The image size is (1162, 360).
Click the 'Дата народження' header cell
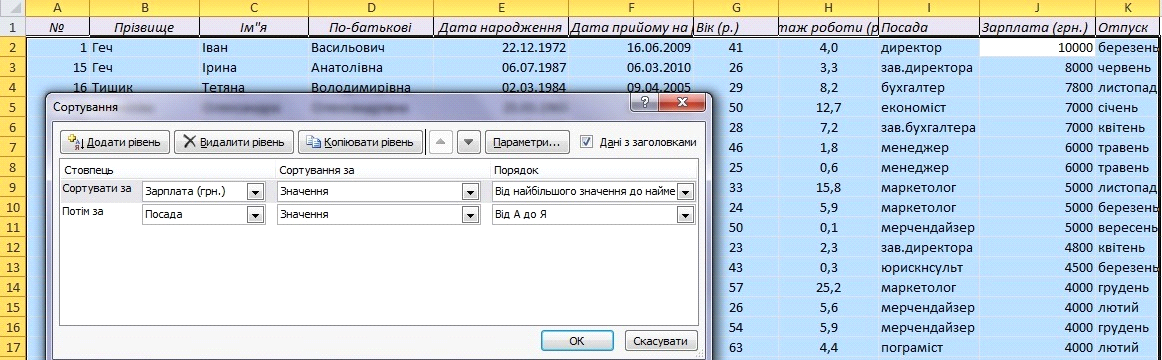point(502,27)
